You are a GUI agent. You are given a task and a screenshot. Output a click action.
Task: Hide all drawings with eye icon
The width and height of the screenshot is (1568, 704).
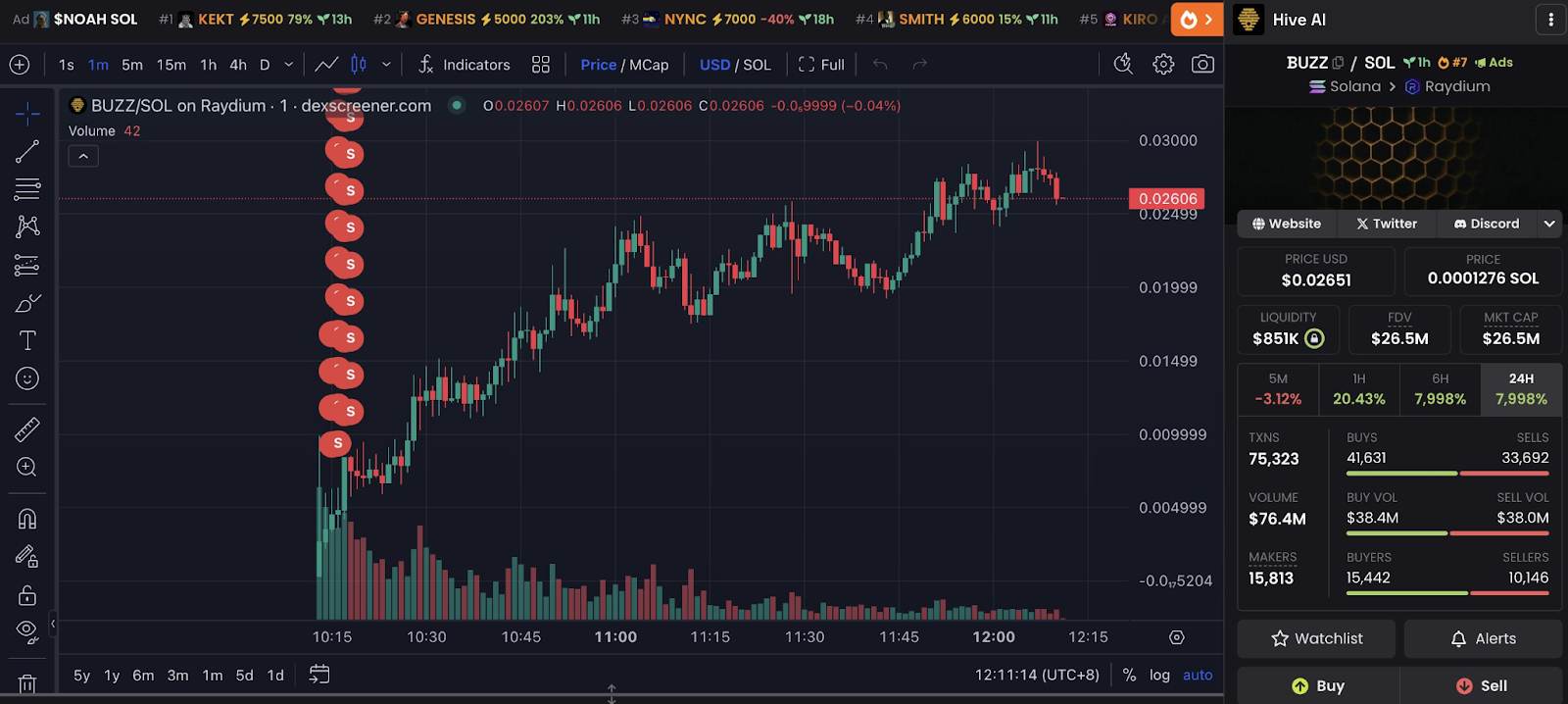click(x=27, y=631)
